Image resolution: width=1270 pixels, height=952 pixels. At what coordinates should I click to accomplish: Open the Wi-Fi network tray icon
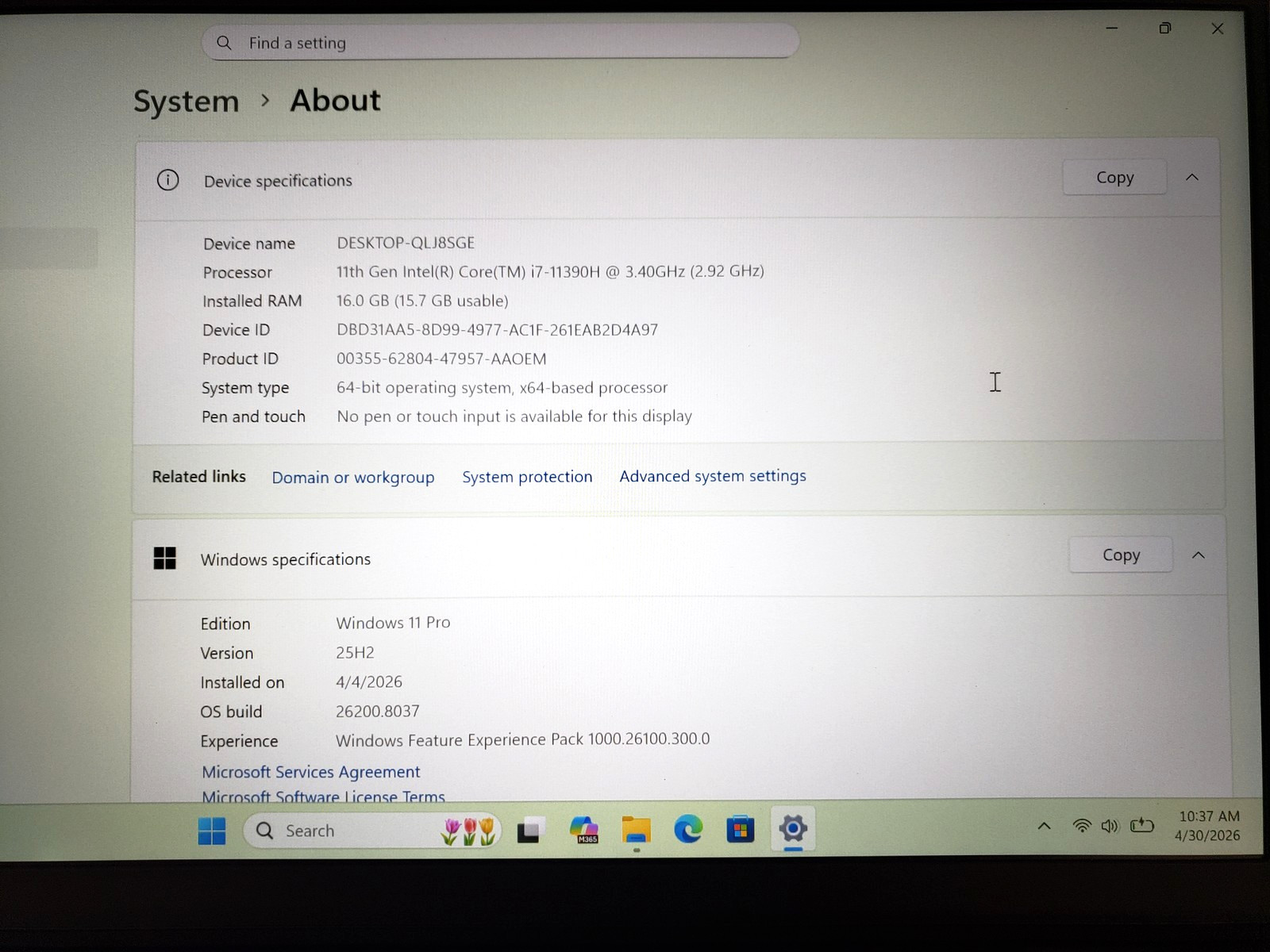(x=1081, y=826)
